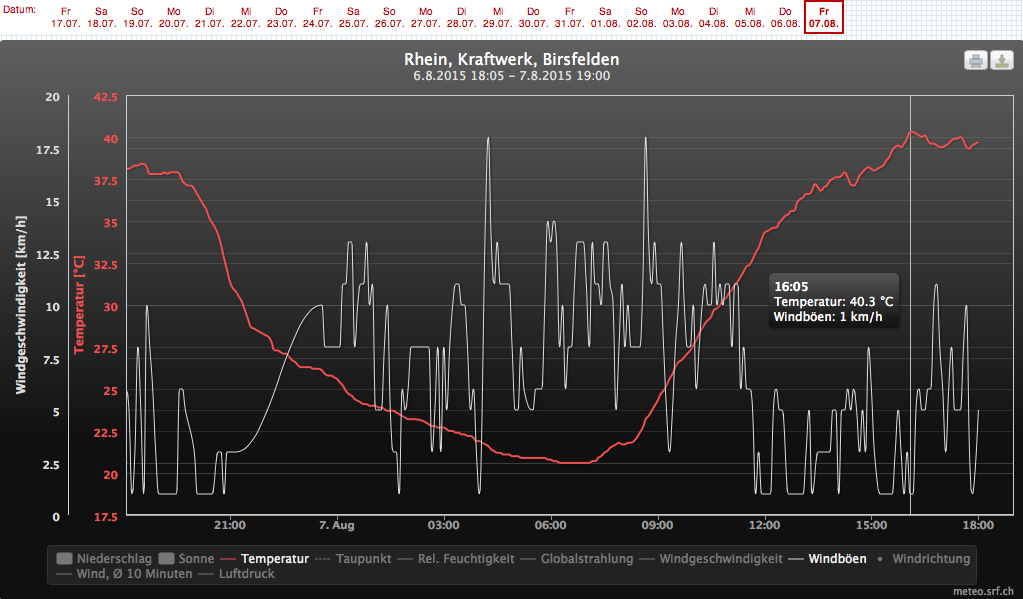This screenshot has width=1023, height=599.
Task: Select date Fr 17.07.
Action: point(65,17)
